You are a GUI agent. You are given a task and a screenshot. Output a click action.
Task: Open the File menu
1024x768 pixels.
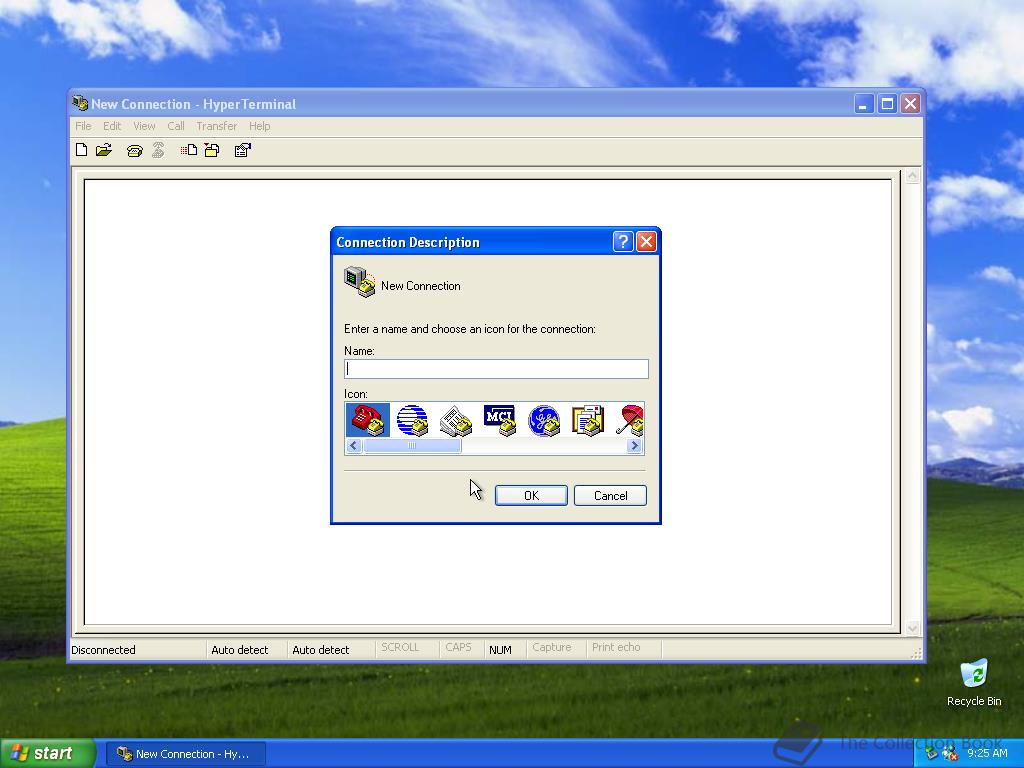coord(83,126)
